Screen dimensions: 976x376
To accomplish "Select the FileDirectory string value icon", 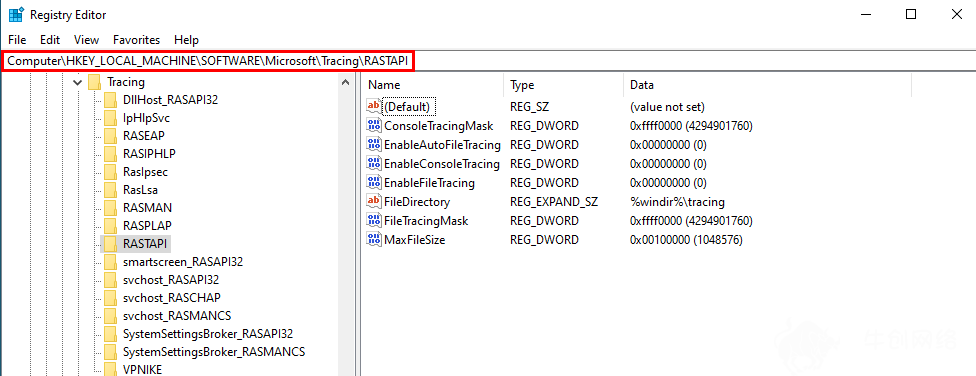I will point(373,202).
